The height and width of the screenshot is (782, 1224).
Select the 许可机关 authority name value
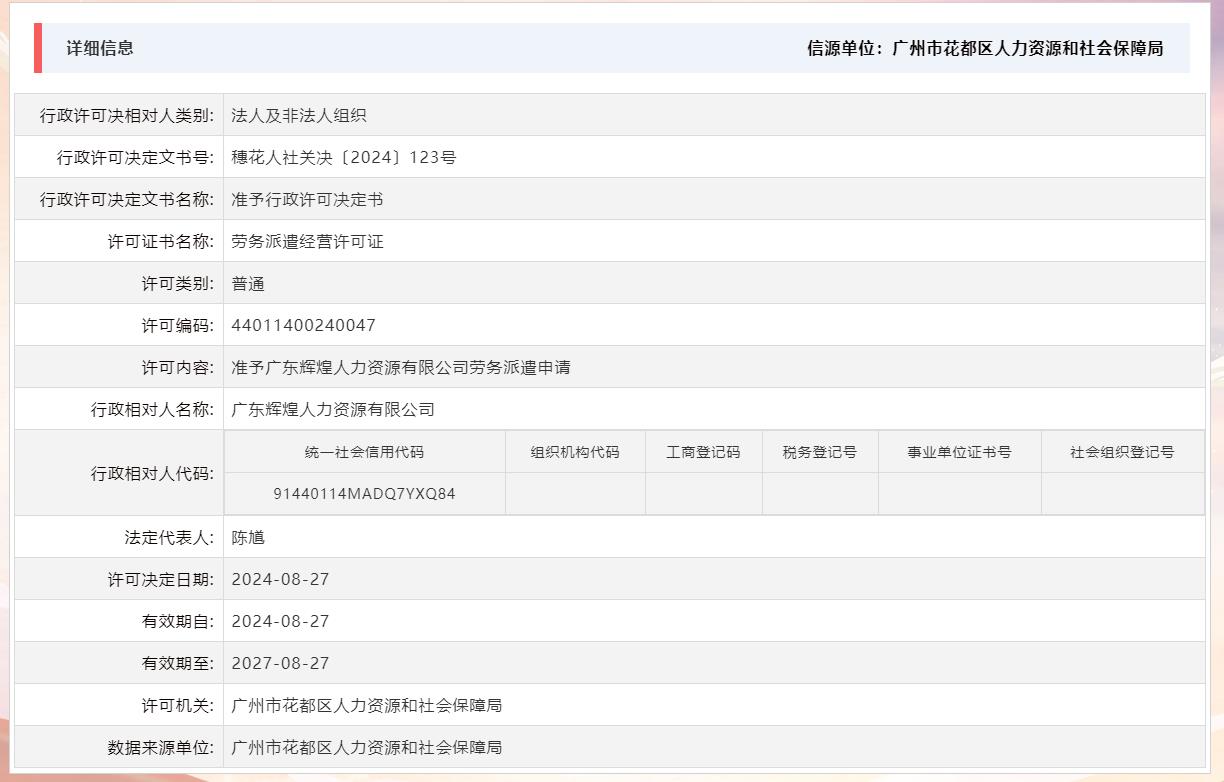pyautogui.click(x=366, y=705)
